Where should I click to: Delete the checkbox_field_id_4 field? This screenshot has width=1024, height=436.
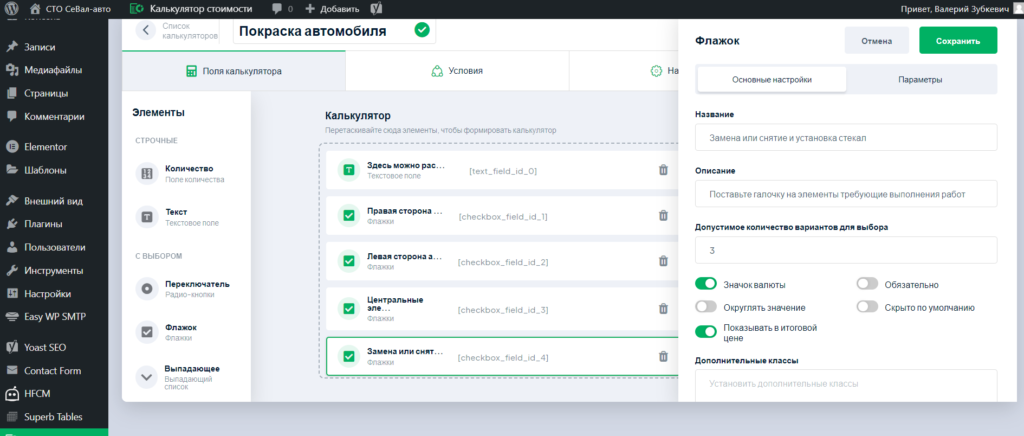tap(663, 356)
